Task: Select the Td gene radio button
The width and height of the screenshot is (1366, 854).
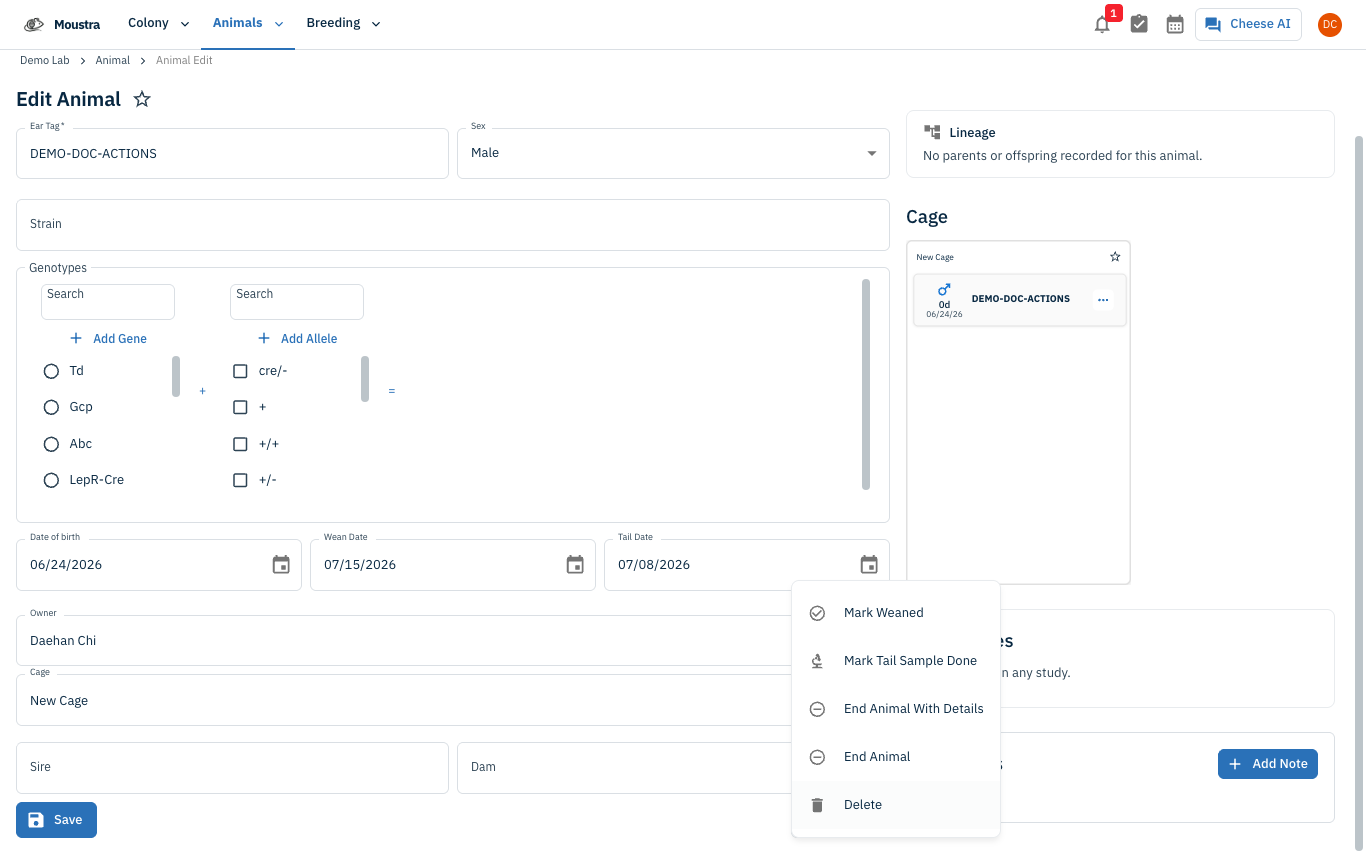Action: [51, 371]
